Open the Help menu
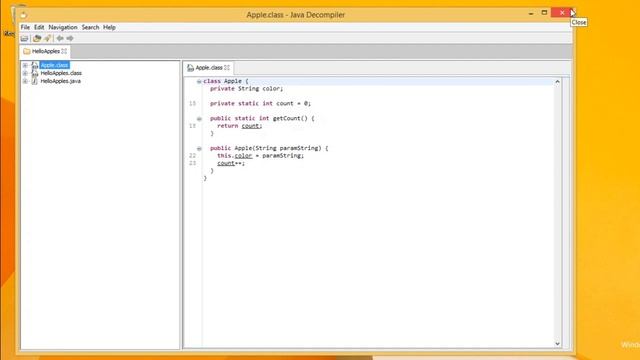Image resolution: width=640 pixels, height=360 pixels. [x=109, y=27]
